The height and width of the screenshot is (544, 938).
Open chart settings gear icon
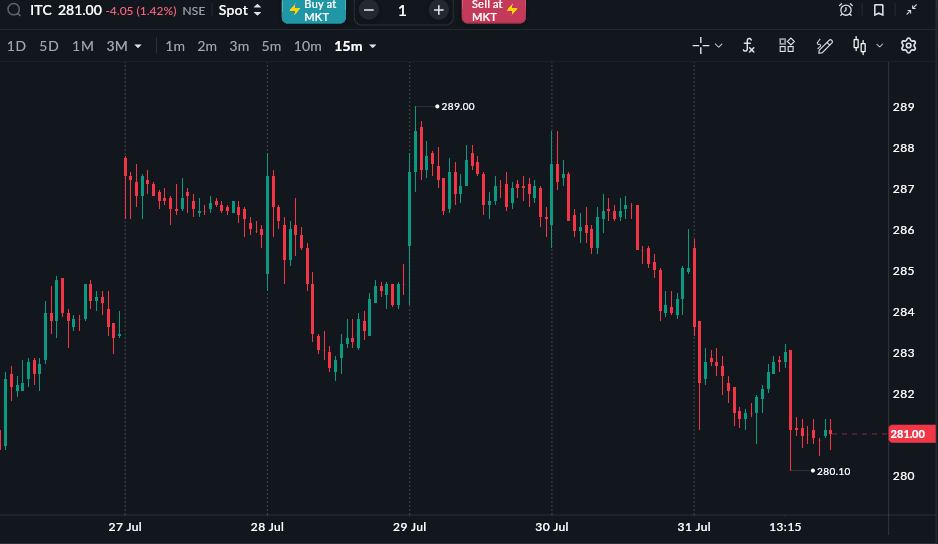(908, 45)
